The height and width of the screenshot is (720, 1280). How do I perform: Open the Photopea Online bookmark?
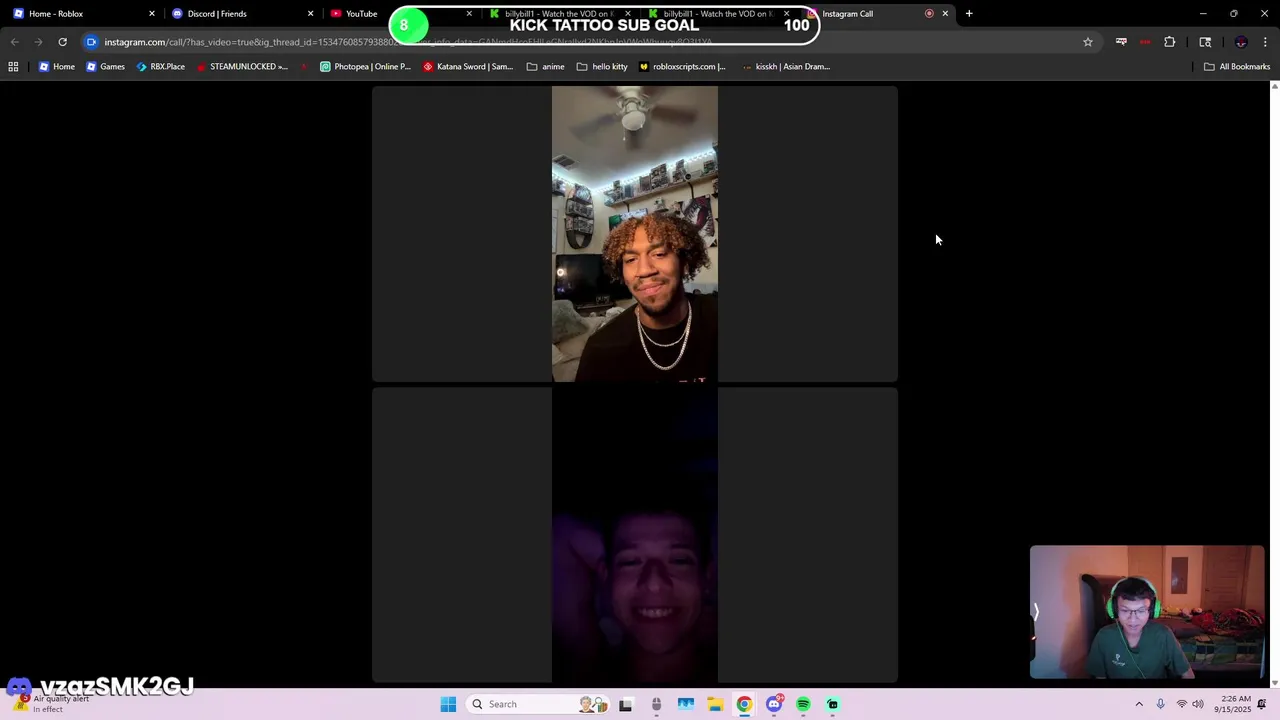(365, 67)
